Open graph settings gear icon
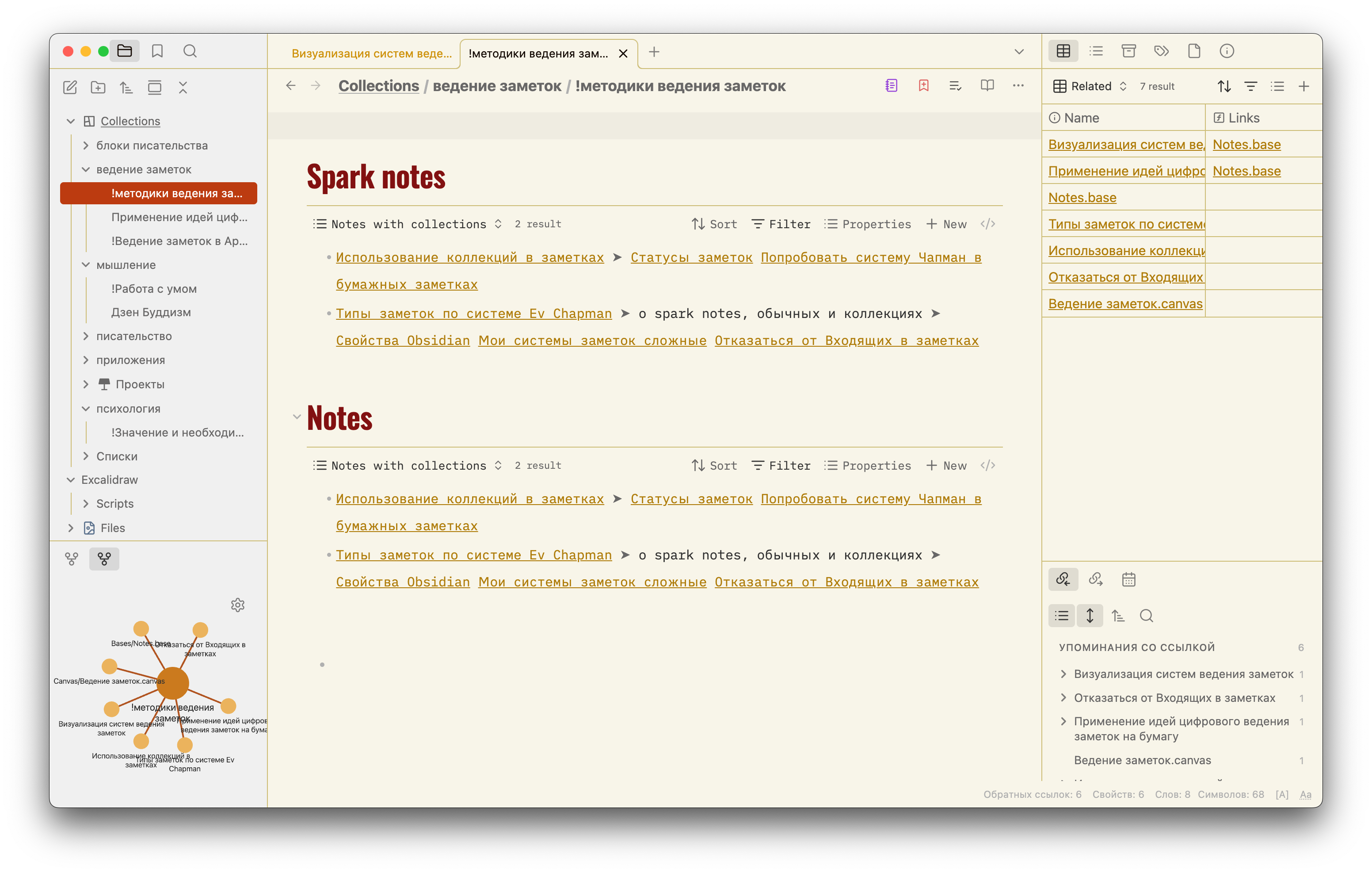This screenshot has height=873, width=1372. tap(238, 605)
